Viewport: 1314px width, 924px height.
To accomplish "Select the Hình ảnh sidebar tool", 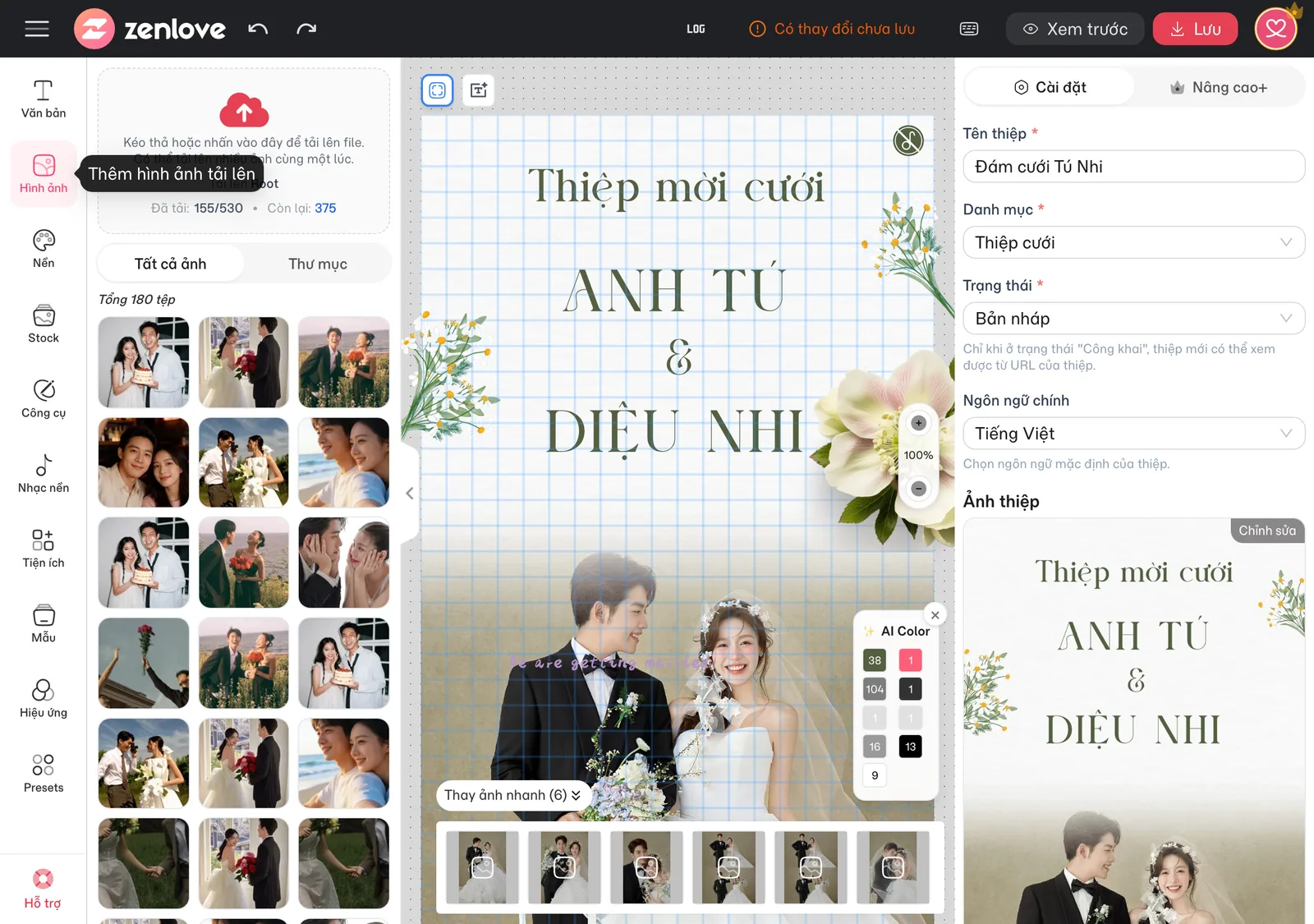I will pos(44,173).
